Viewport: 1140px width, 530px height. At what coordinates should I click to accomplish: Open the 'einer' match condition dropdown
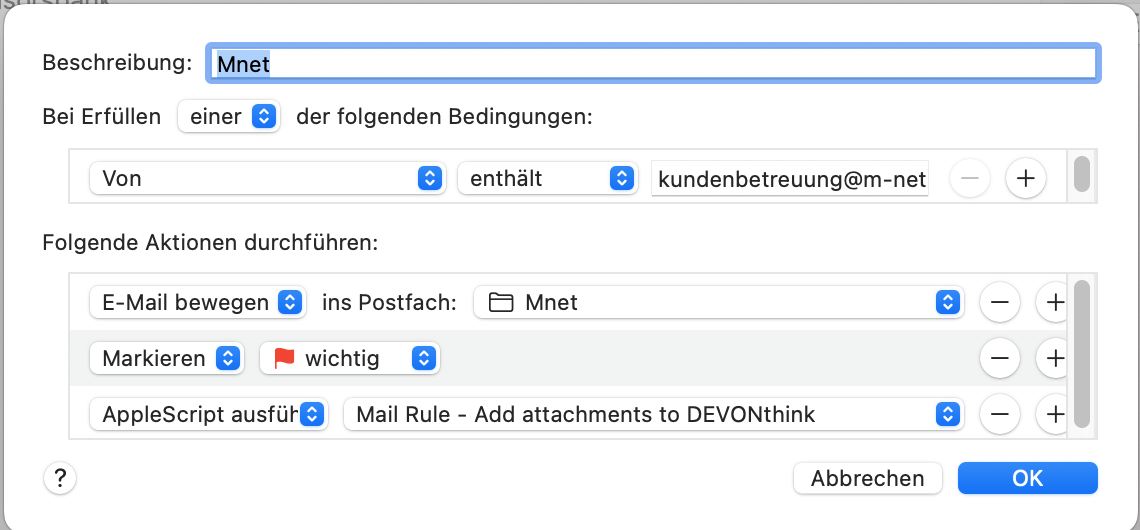click(229, 117)
